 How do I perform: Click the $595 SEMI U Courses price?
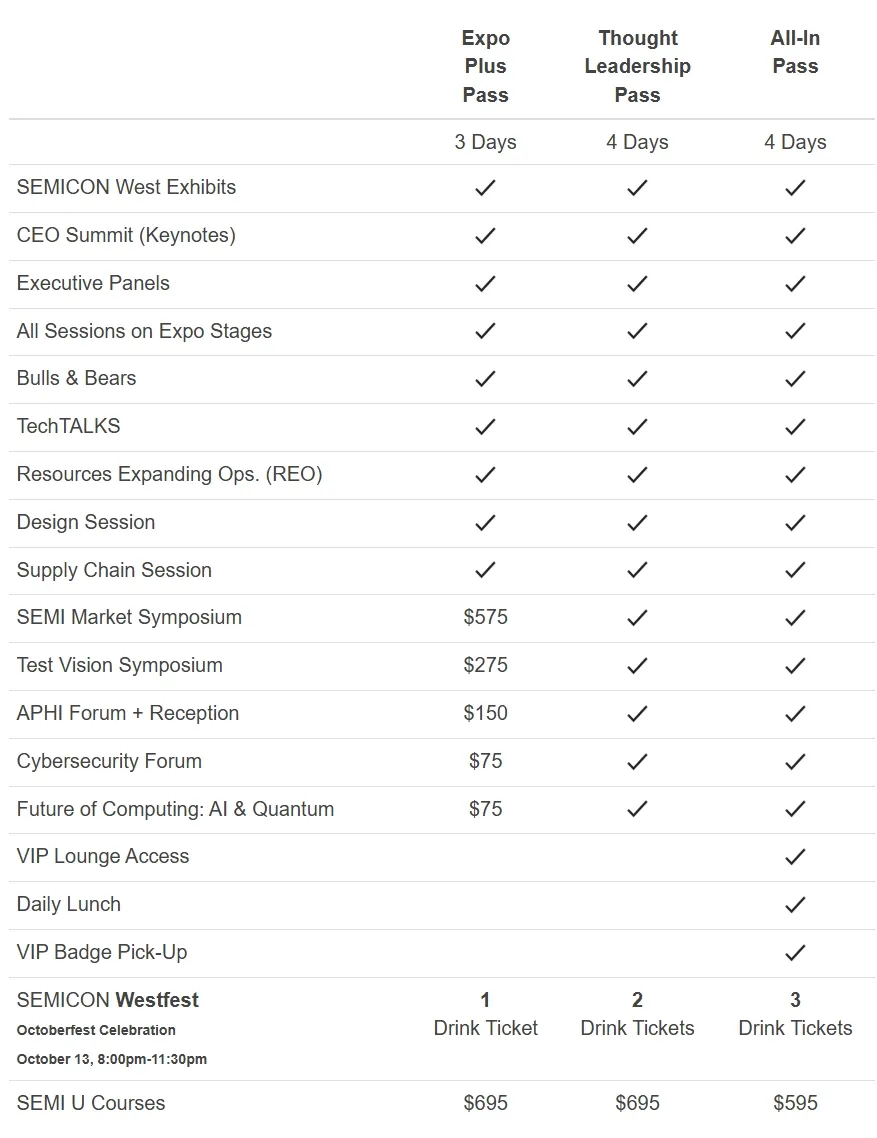pos(795,1103)
